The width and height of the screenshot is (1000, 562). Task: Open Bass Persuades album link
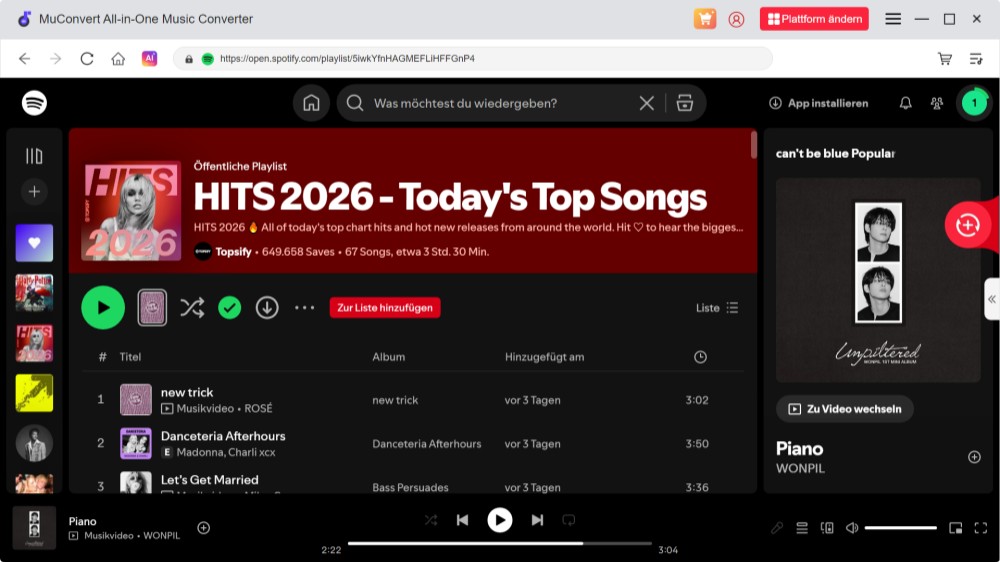[x=410, y=487]
